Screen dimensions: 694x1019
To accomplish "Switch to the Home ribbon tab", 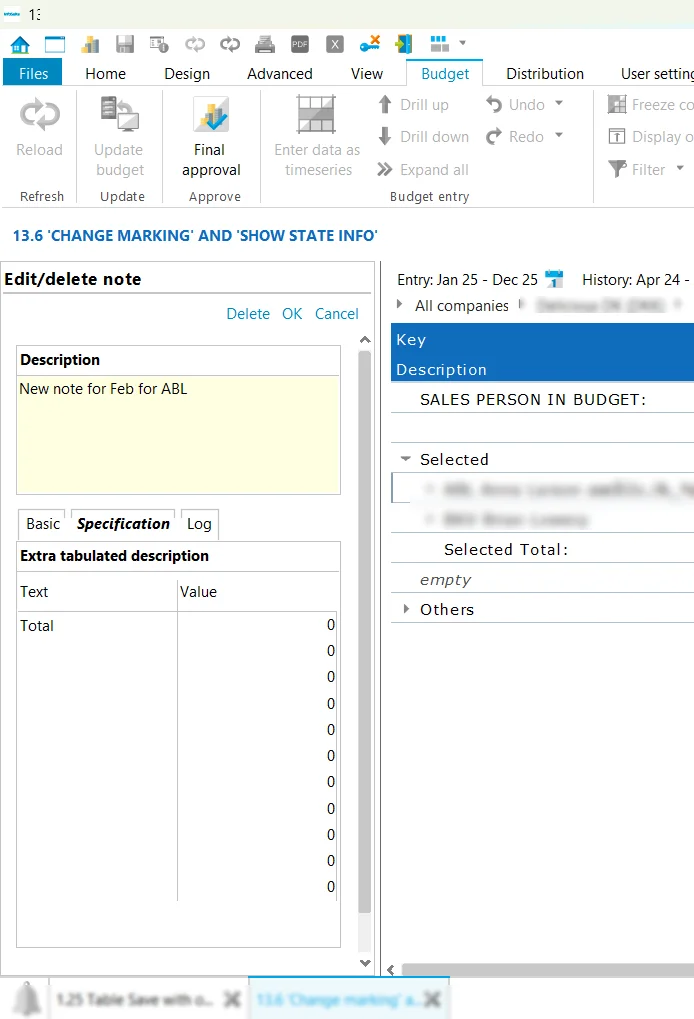I will coord(105,73).
